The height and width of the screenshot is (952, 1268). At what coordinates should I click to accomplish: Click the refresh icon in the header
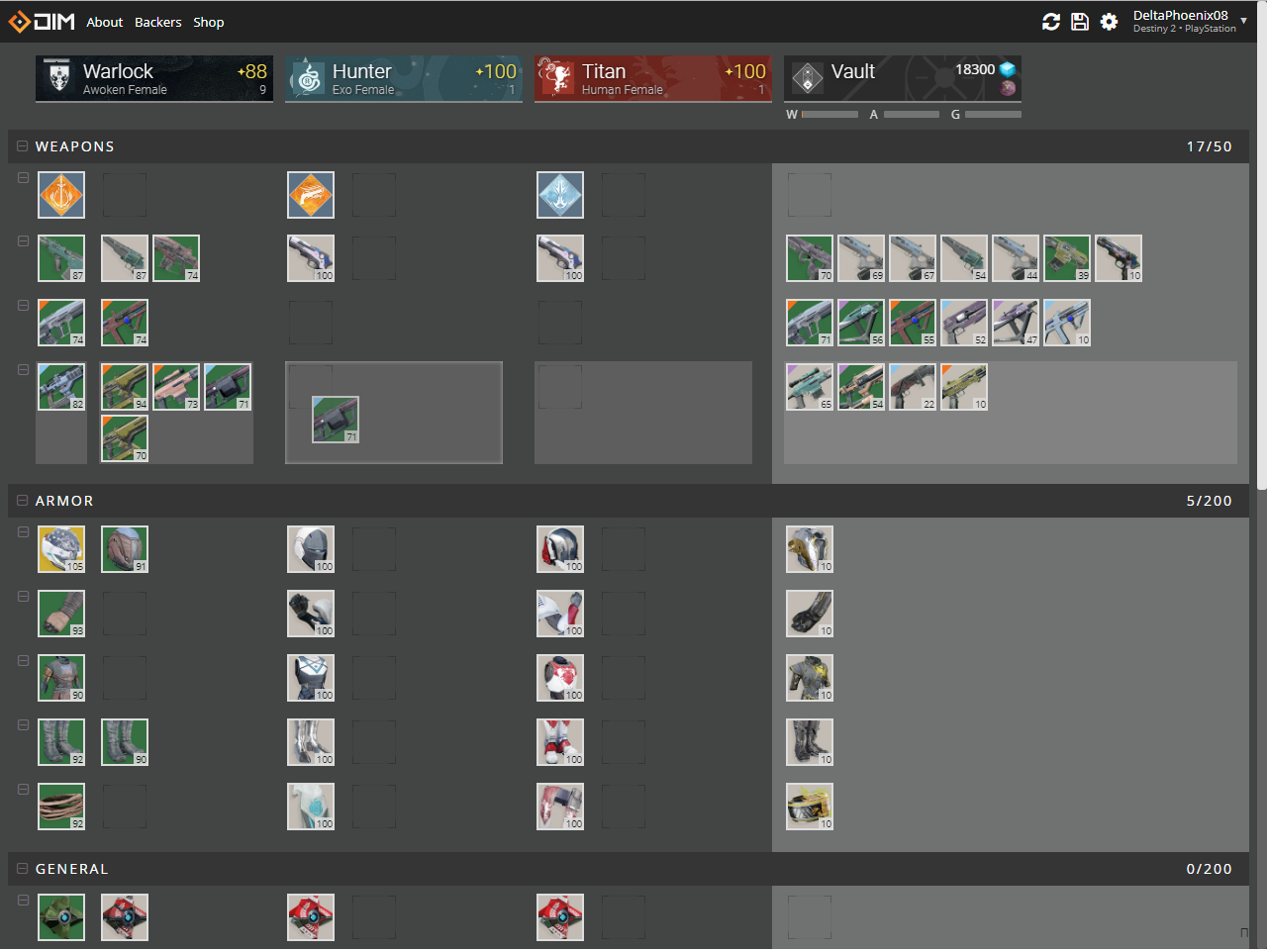pos(1051,22)
